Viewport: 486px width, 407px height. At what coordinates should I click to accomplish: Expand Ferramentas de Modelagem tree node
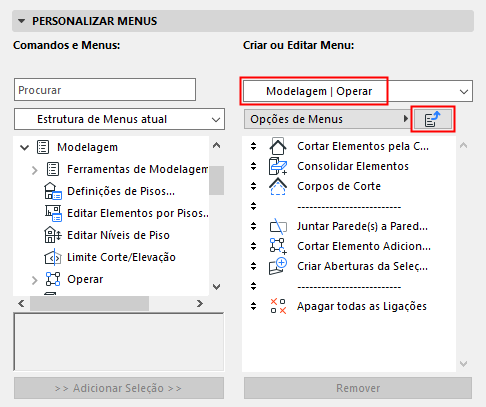pyautogui.click(x=35, y=170)
